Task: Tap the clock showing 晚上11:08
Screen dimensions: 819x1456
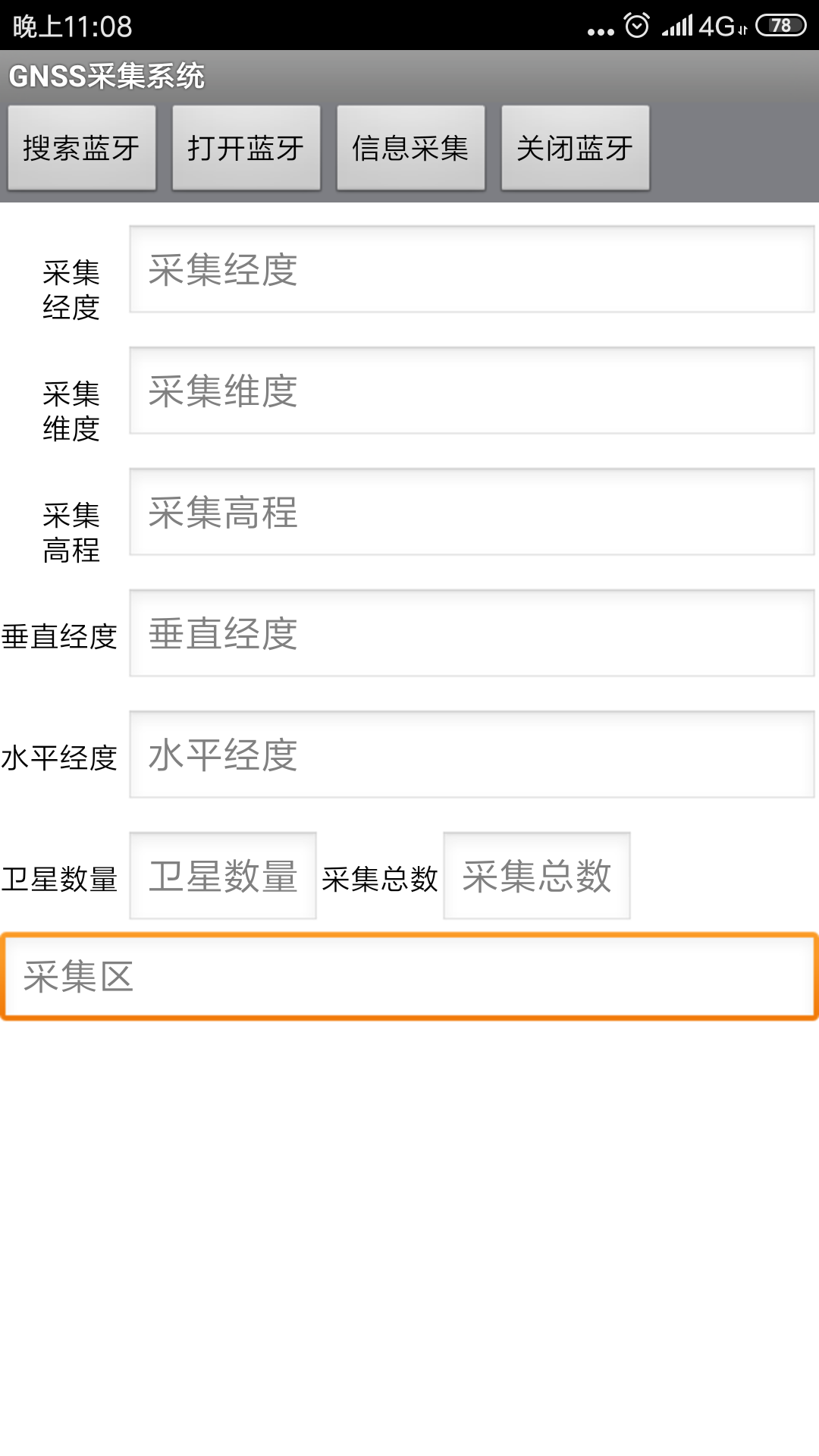Action: tap(73, 27)
